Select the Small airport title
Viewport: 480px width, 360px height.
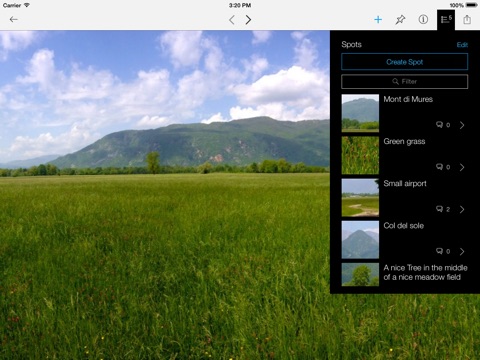pos(405,184)
